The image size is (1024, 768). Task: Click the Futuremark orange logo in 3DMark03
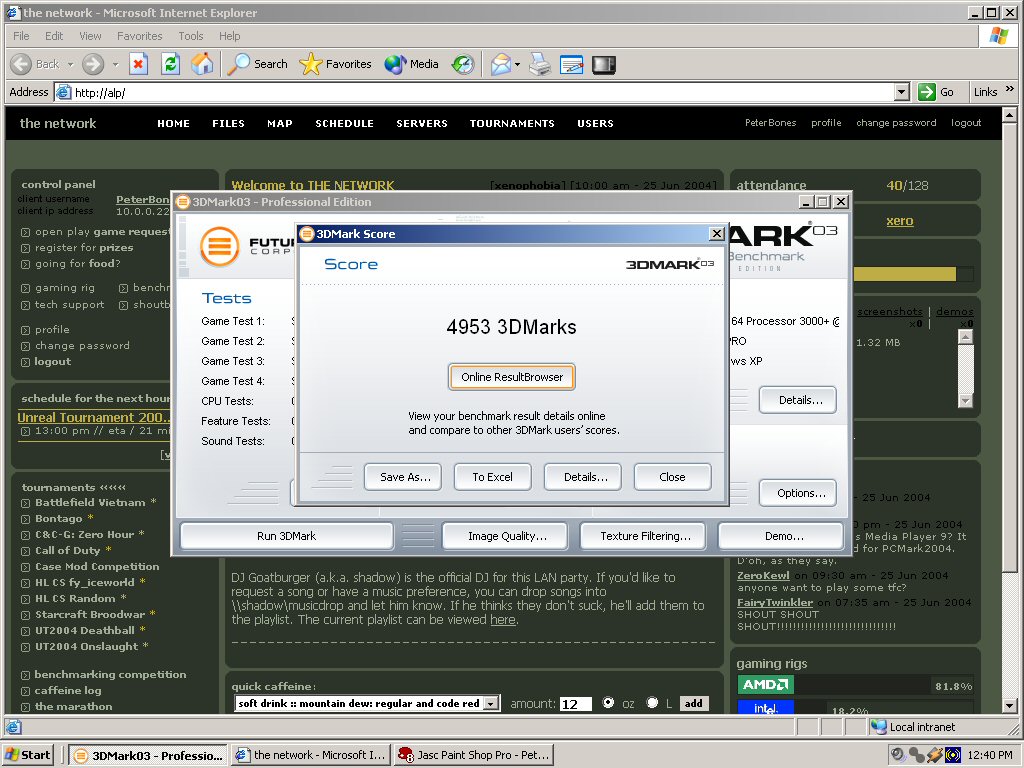click(219, 246)
